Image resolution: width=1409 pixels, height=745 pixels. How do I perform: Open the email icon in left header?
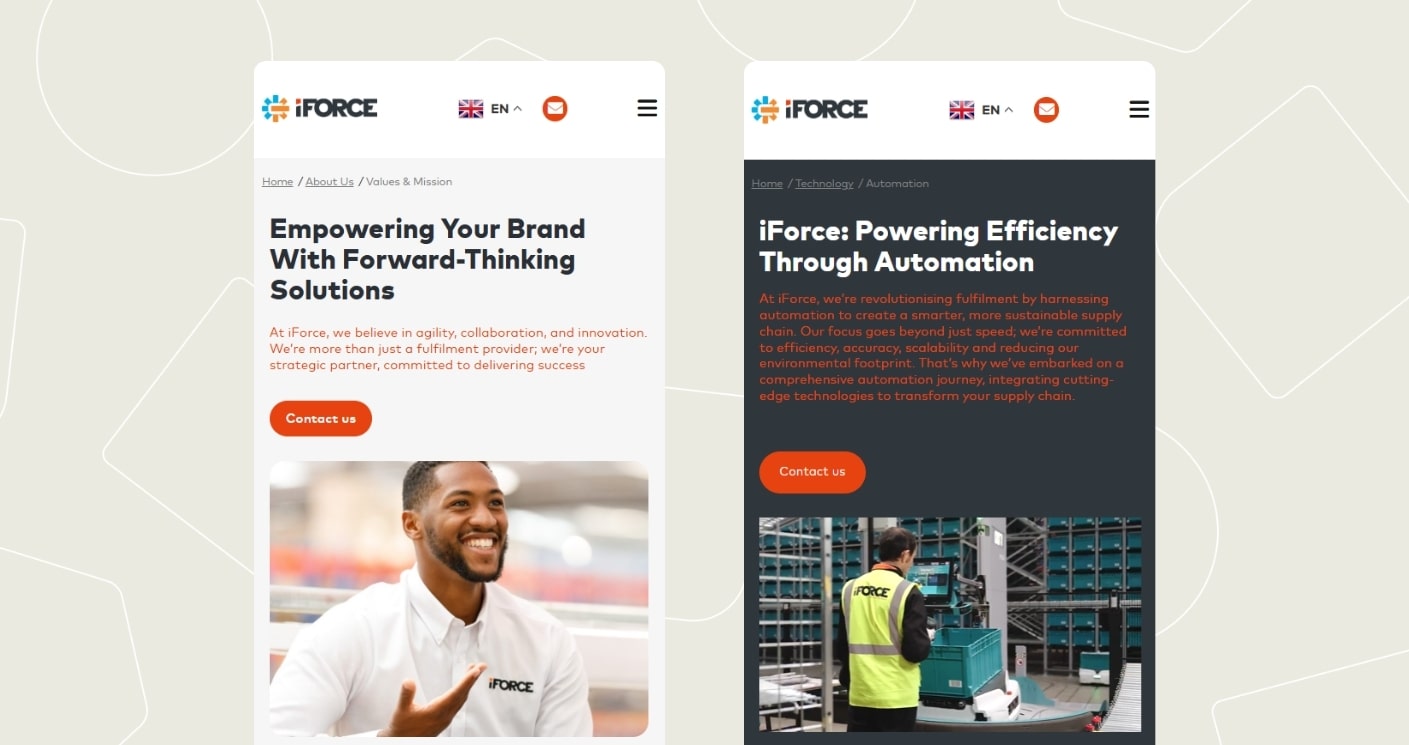click(x=555, y=108)
